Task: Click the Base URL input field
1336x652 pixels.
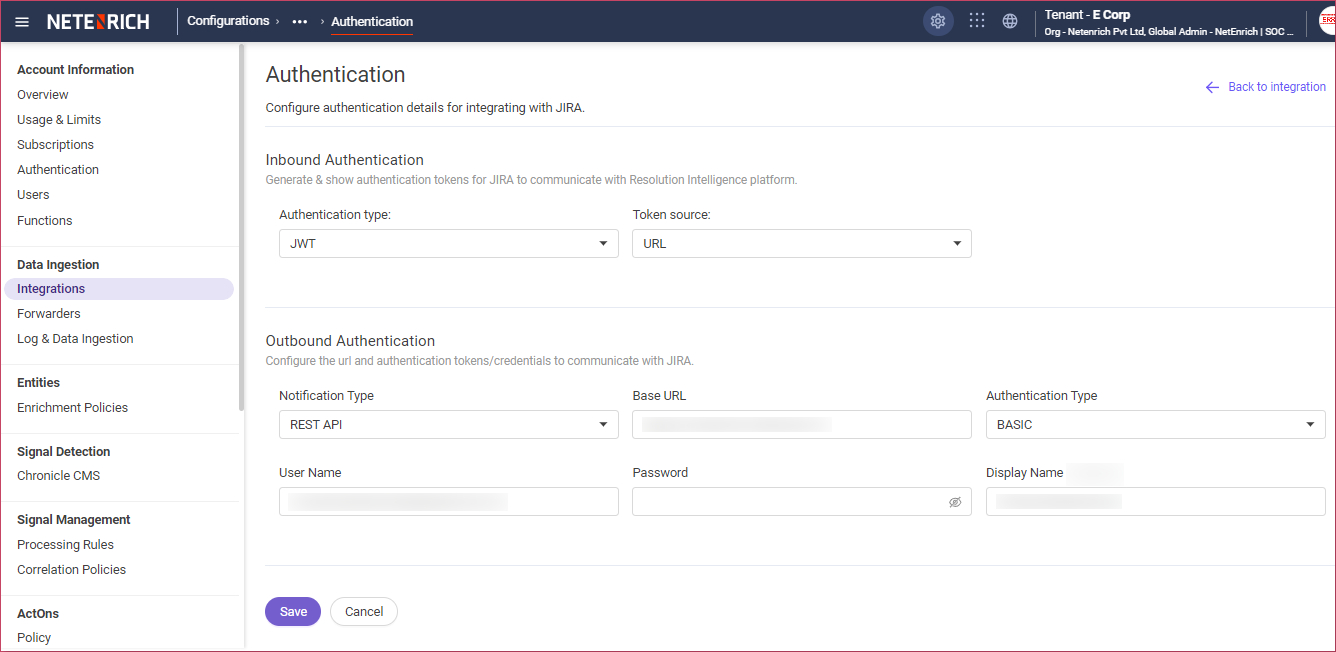Action: pyautogui.click(x=801, y=424)
